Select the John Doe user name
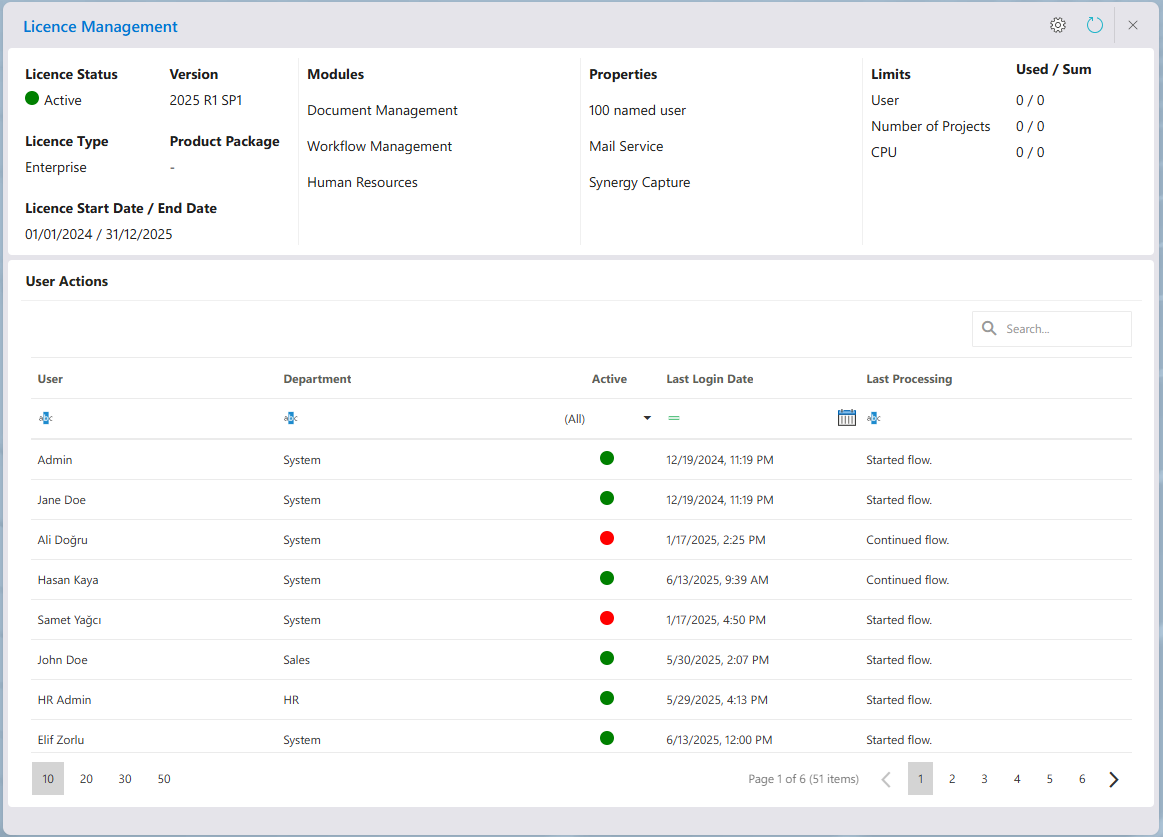This screenshot has width=1163, height=837. pyautogui.click(x=62, y=660)
